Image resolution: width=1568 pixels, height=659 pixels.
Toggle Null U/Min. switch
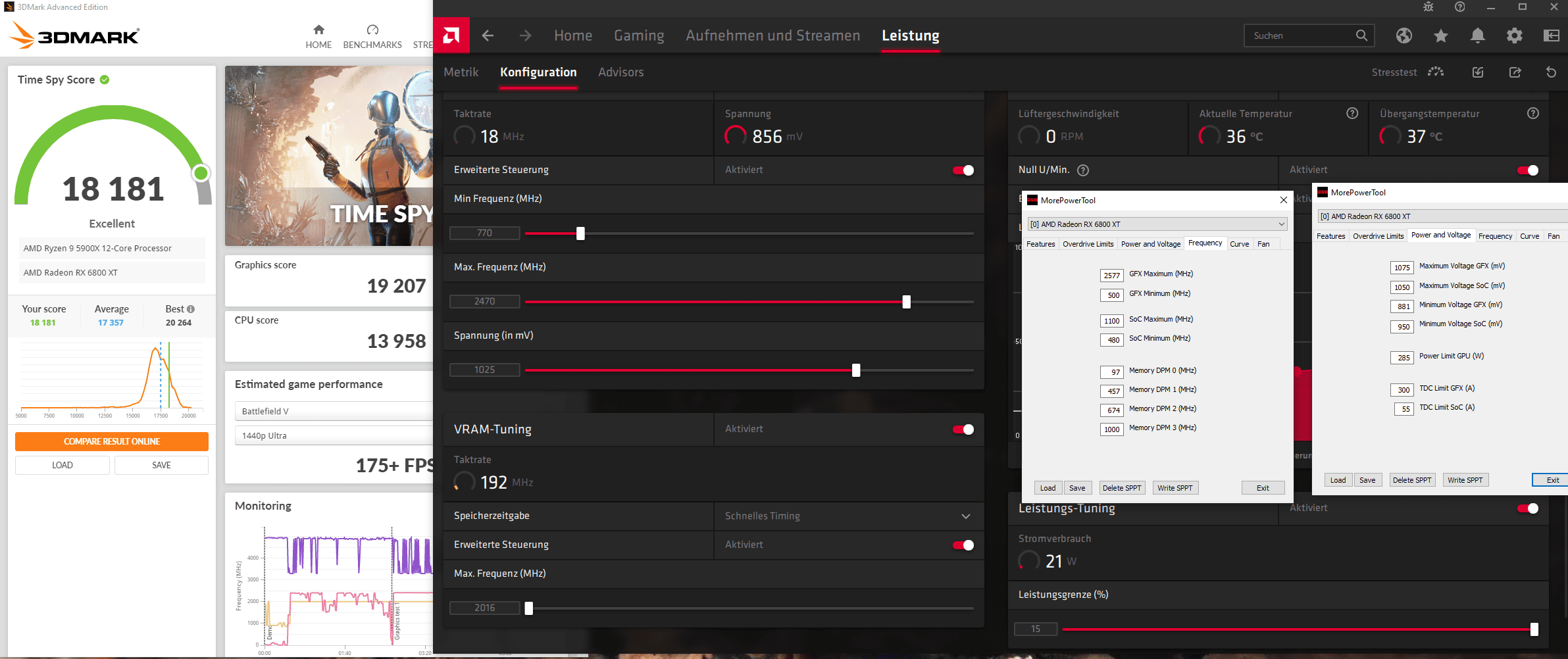pyautogui.click(x=1528, y=170)
